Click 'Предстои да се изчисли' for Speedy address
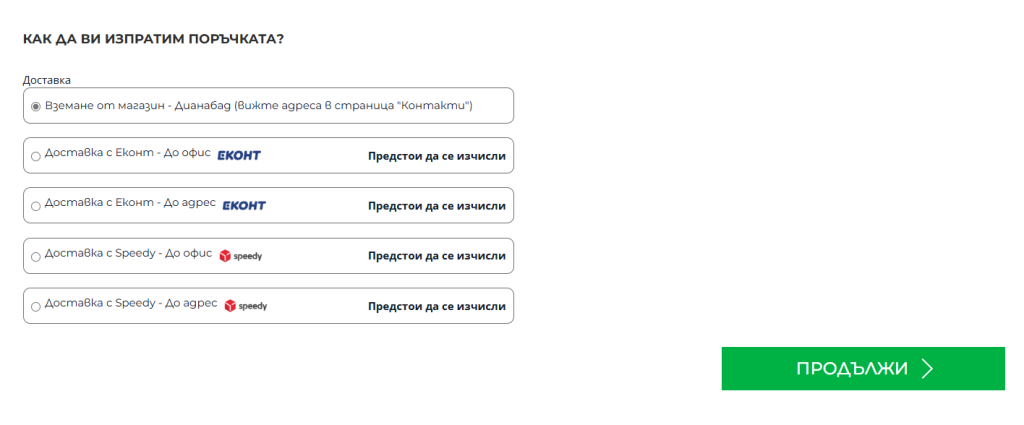This screenshot has height=425, width=1024. point(437,306)
